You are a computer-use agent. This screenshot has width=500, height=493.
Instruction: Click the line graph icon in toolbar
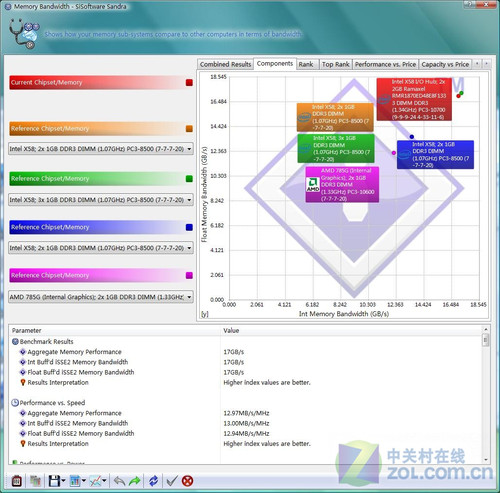95,481
